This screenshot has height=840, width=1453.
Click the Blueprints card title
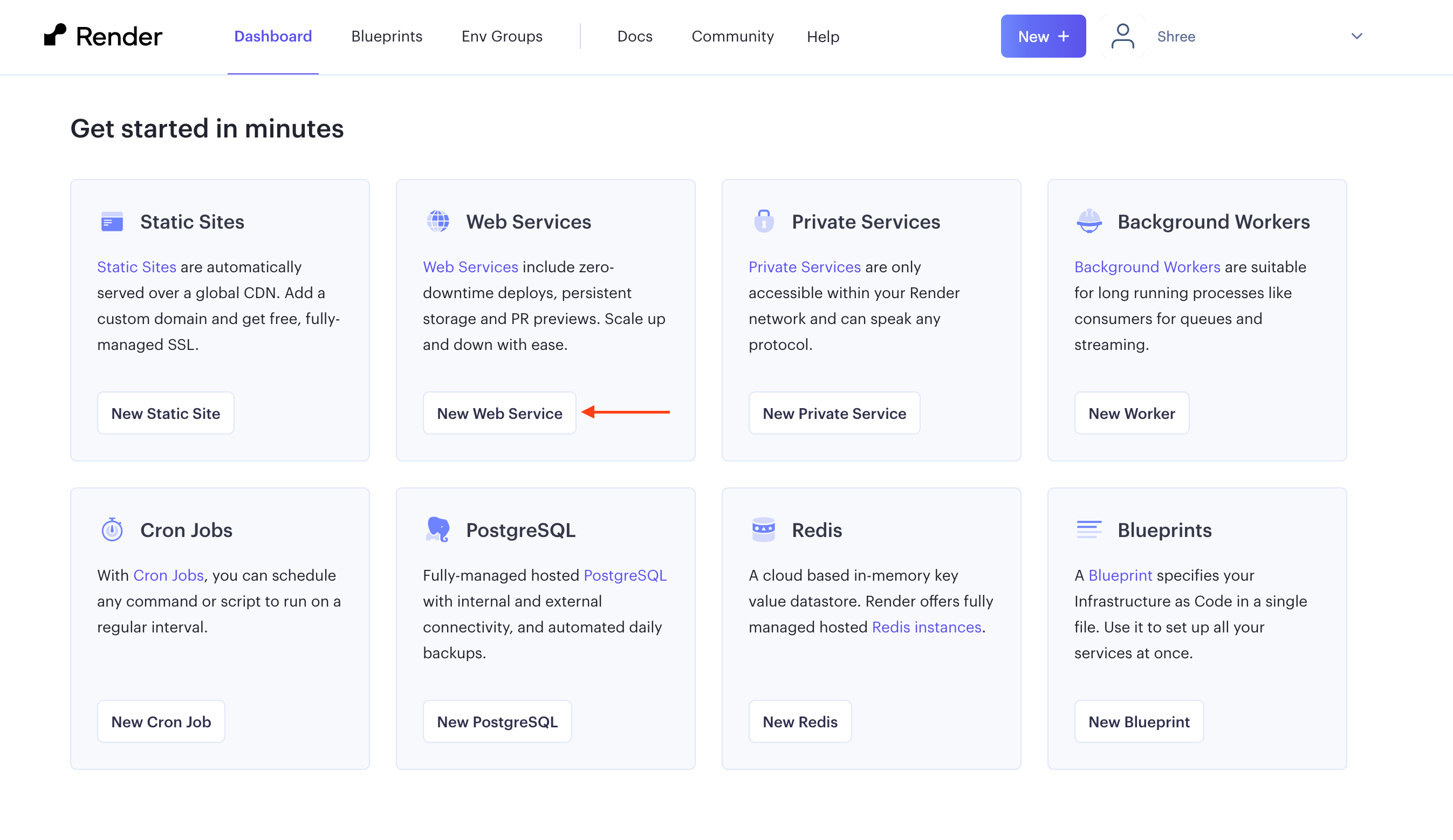coord(1164,530)
